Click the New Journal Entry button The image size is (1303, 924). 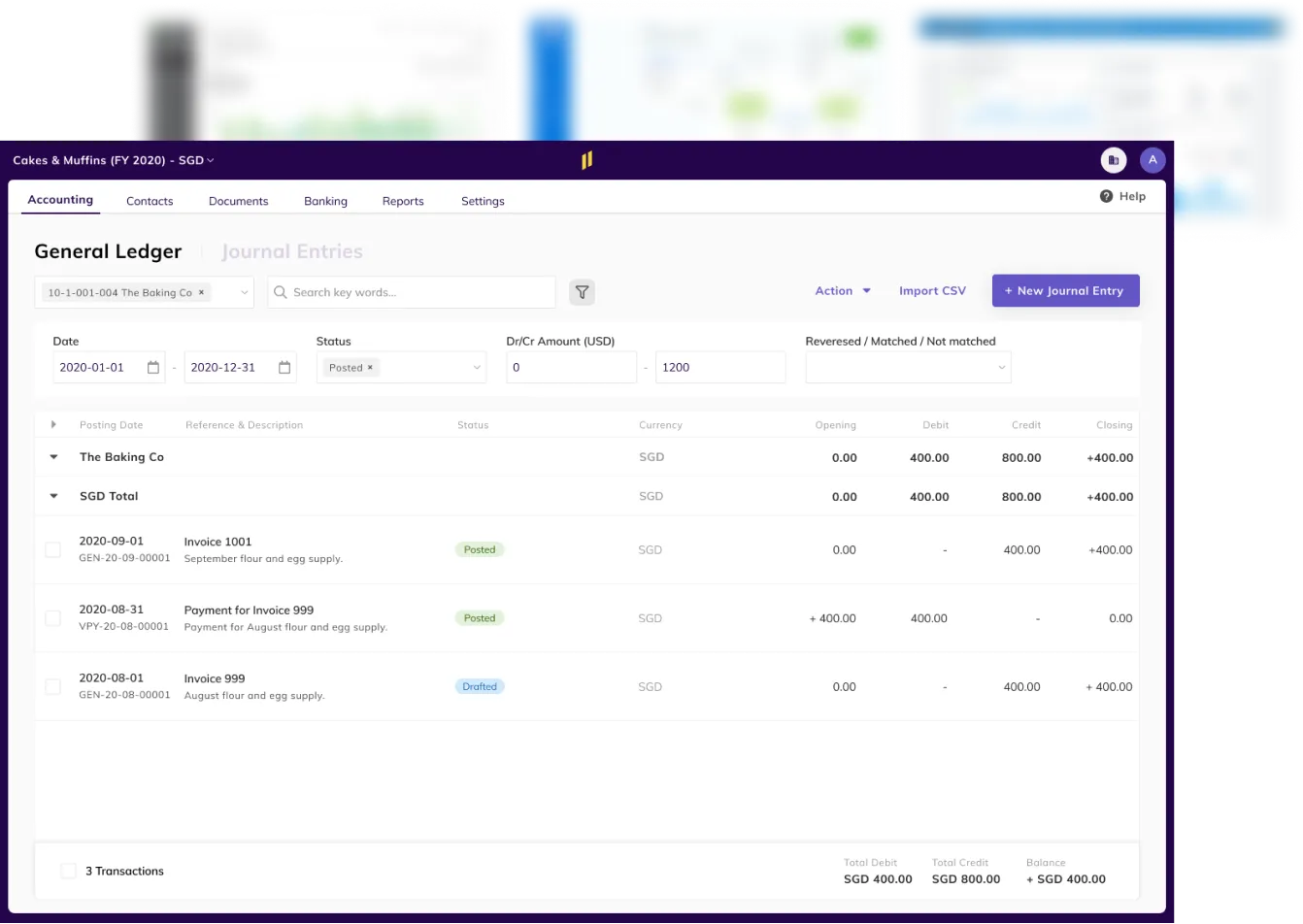(x=1065, y=290)
